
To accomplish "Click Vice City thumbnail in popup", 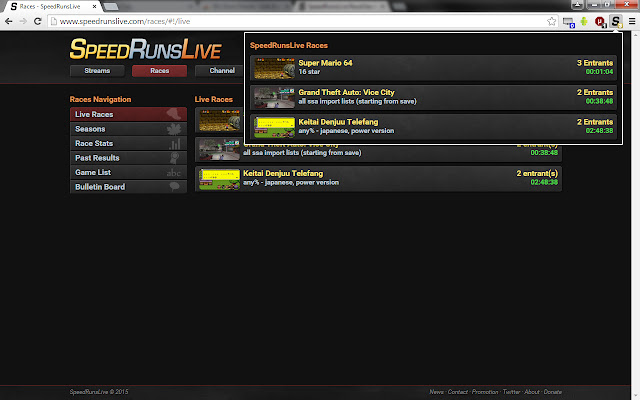I will coord(274,97).
